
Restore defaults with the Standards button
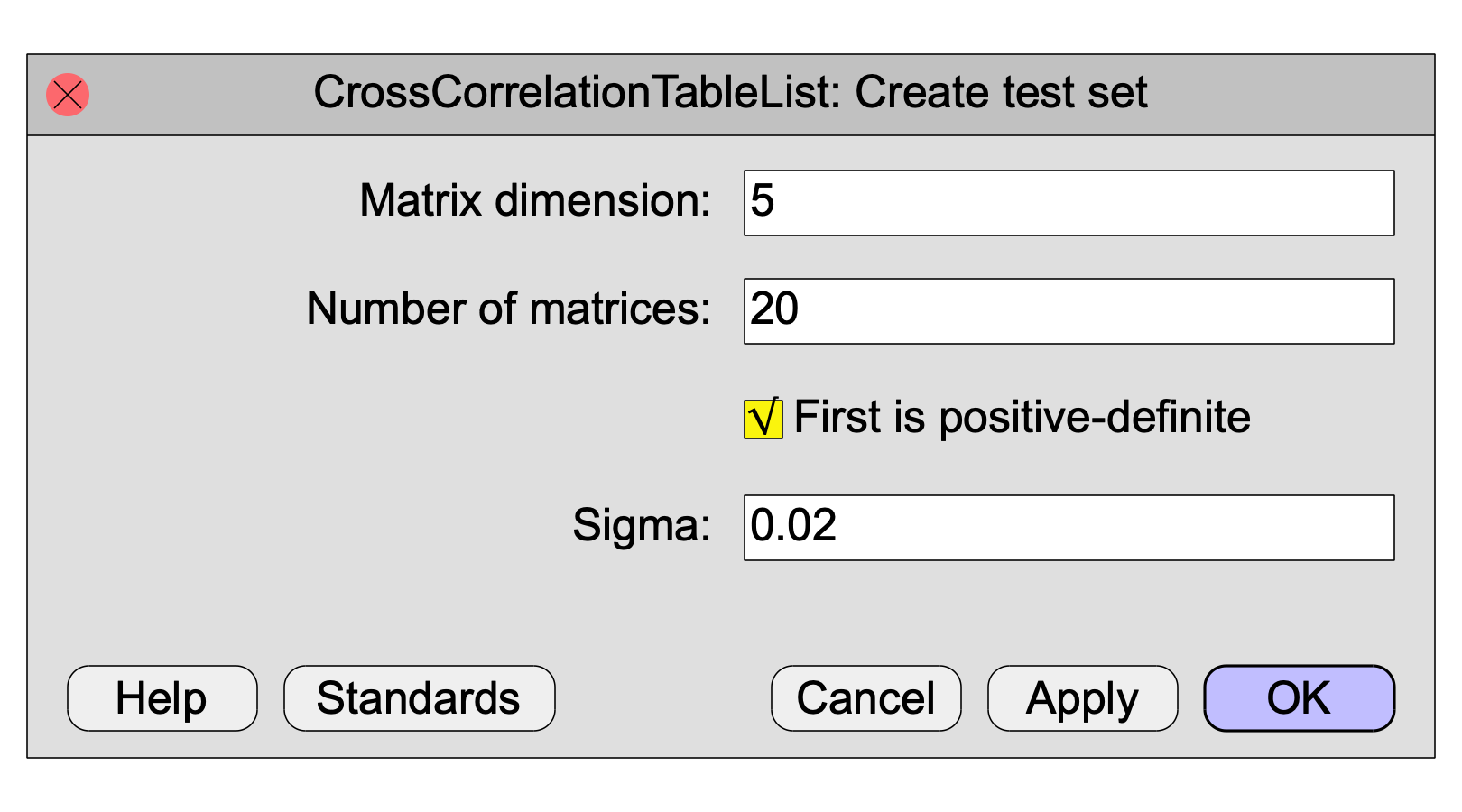420,698
